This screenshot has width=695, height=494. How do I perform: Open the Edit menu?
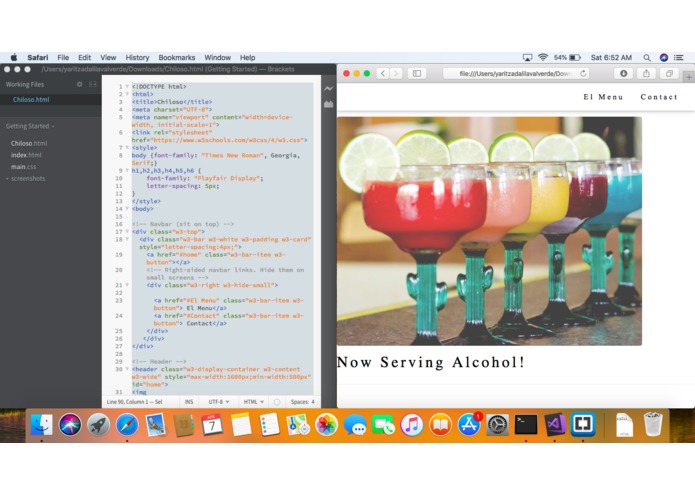coord(85,58)
